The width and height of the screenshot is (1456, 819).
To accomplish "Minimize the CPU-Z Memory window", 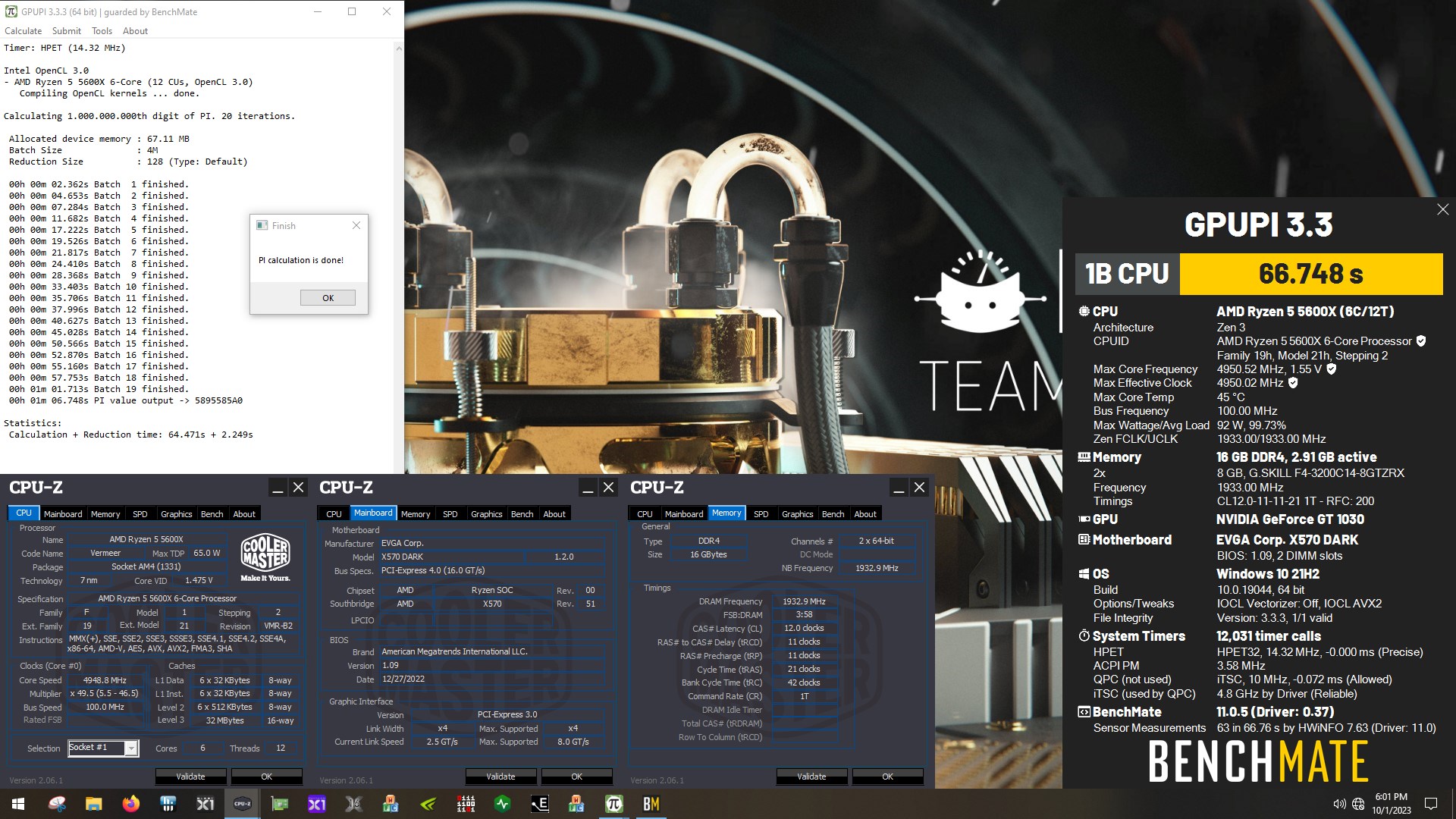I will click(x=899, y=488).
